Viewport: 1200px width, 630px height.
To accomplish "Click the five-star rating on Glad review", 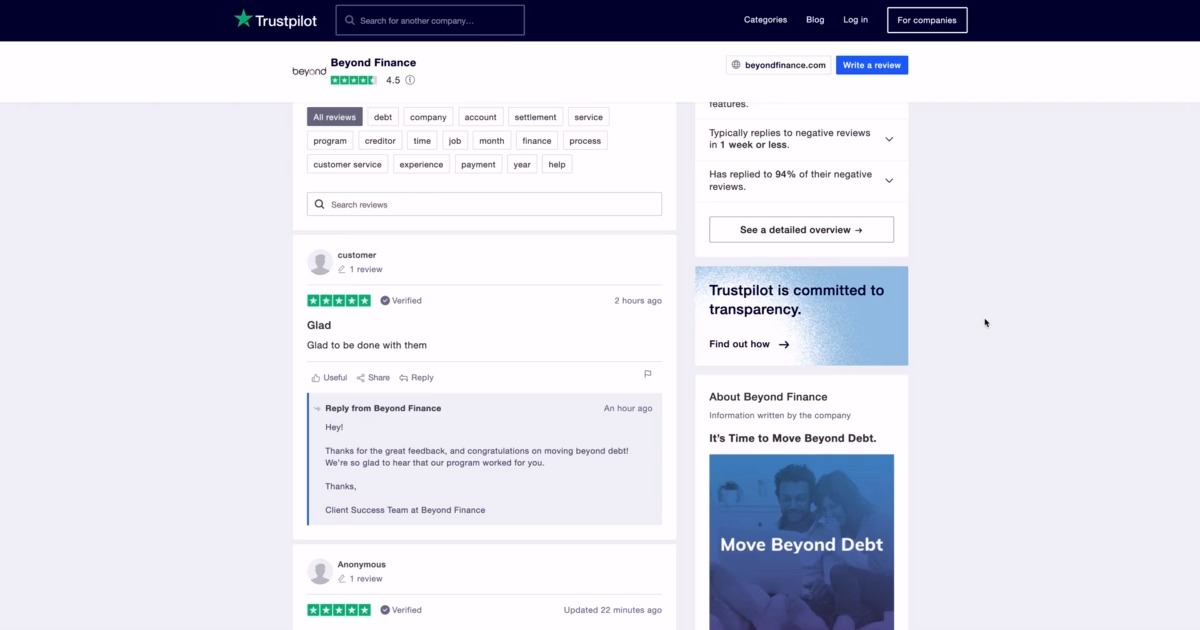I will click(x=339, y=300).
